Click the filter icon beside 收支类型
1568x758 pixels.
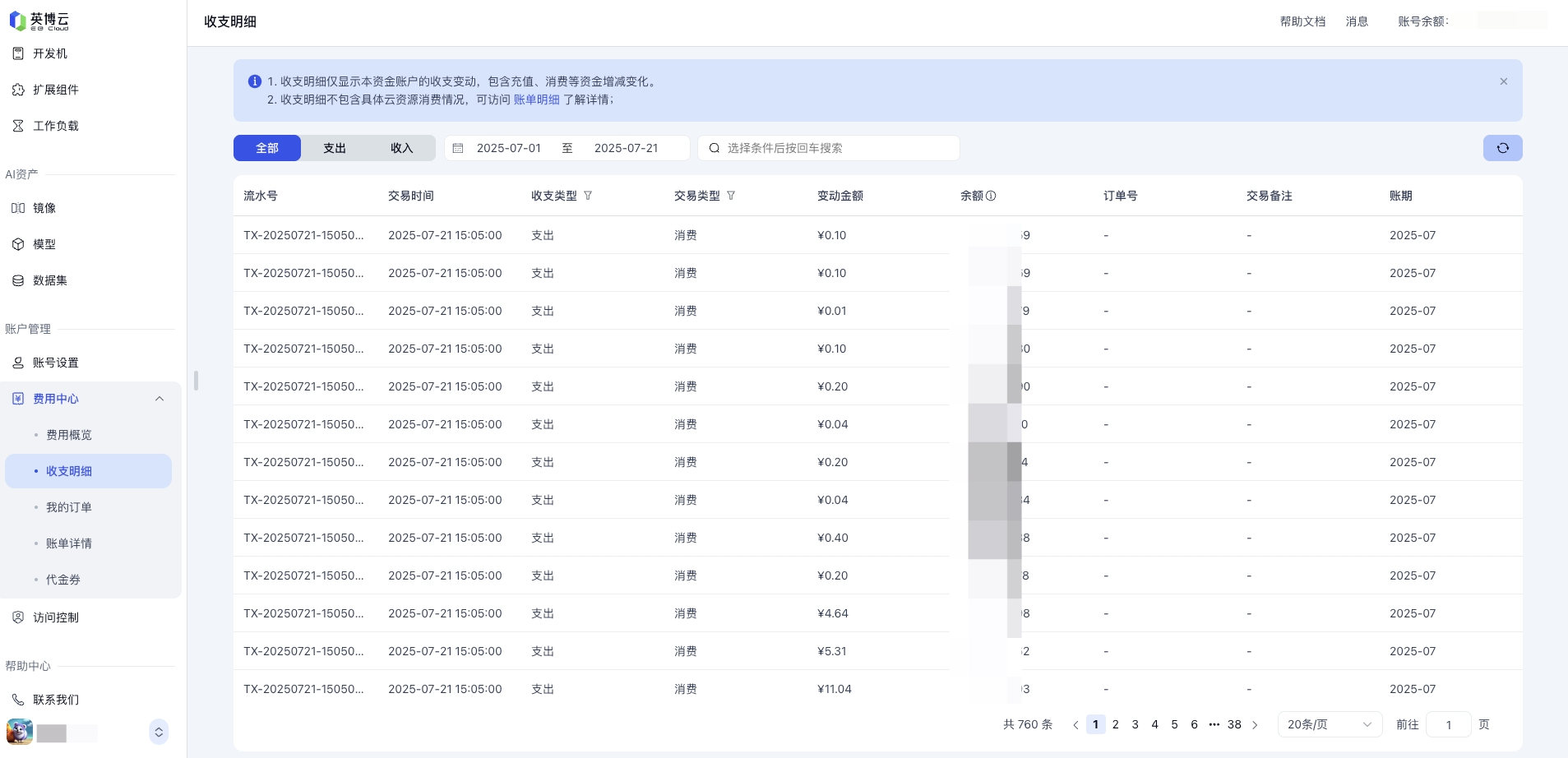click(588, 196)
